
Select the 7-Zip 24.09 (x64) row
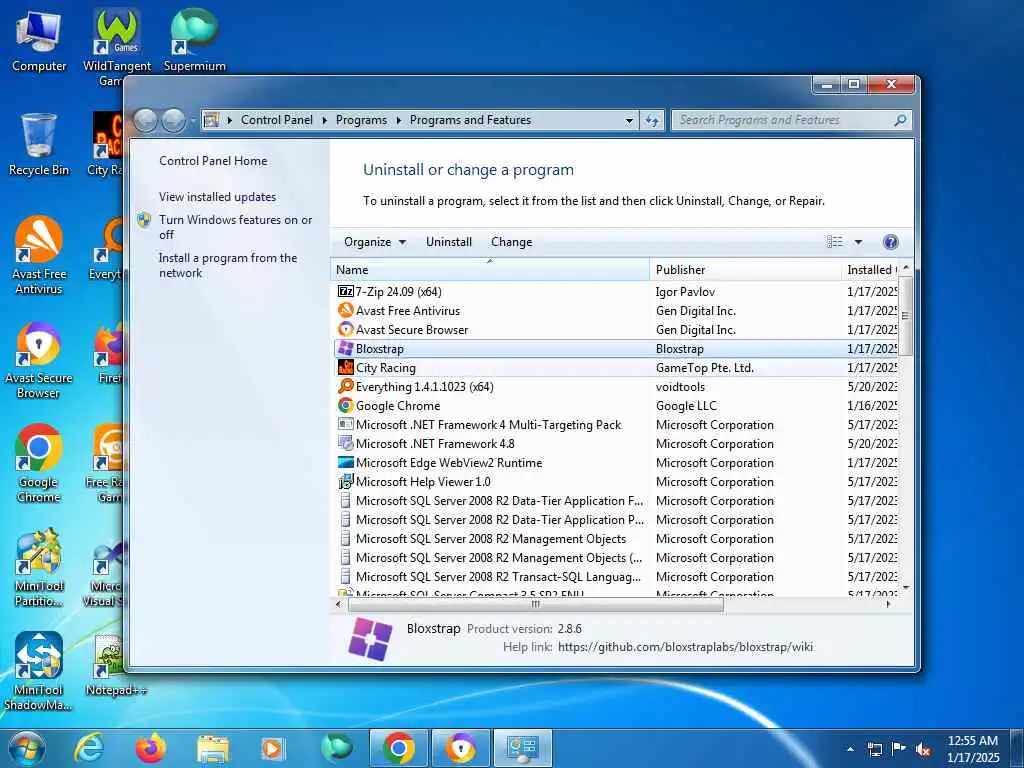[616, 292]
